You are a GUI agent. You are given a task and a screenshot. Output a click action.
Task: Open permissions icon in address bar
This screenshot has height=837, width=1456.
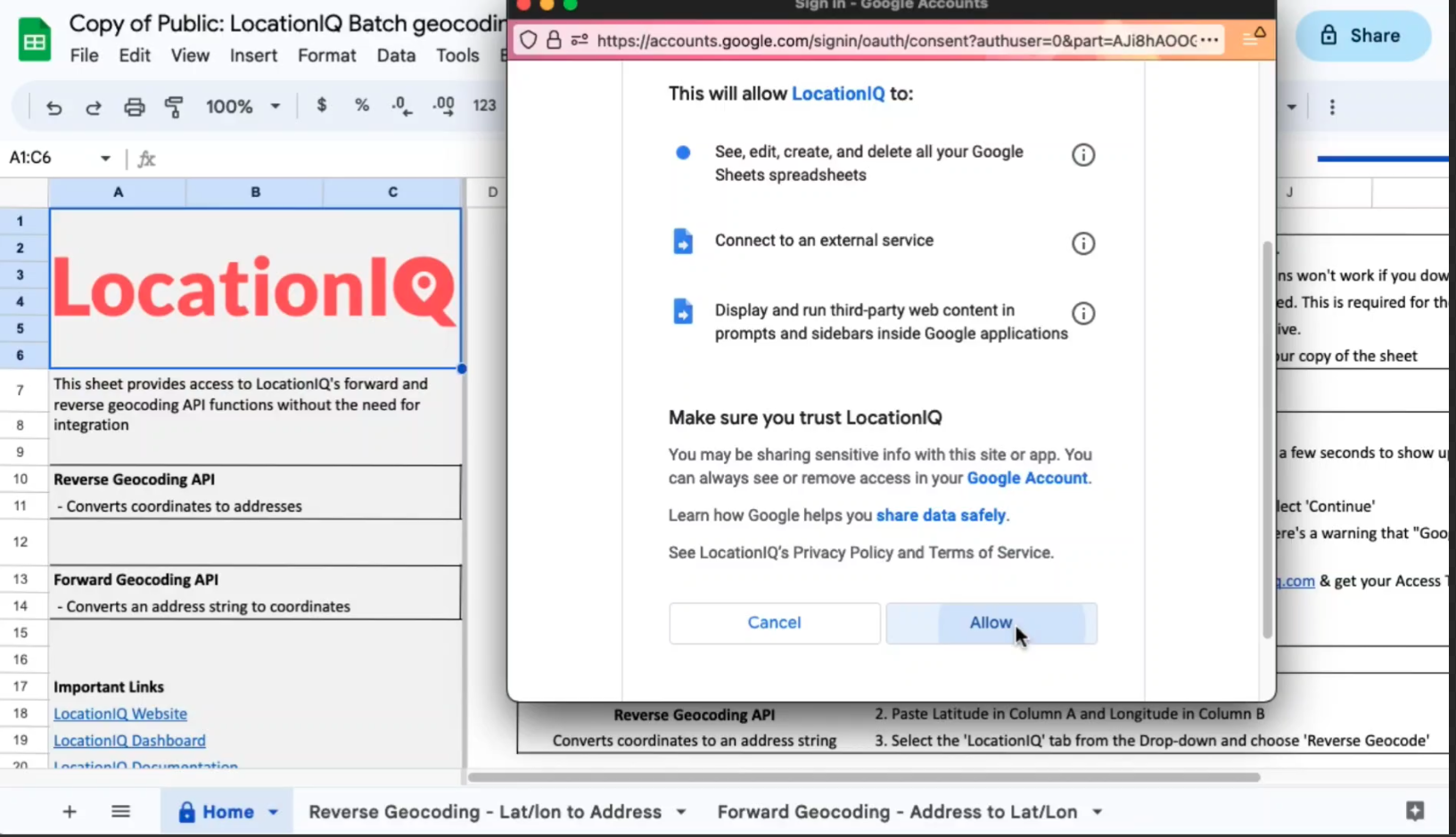(580, 39)
